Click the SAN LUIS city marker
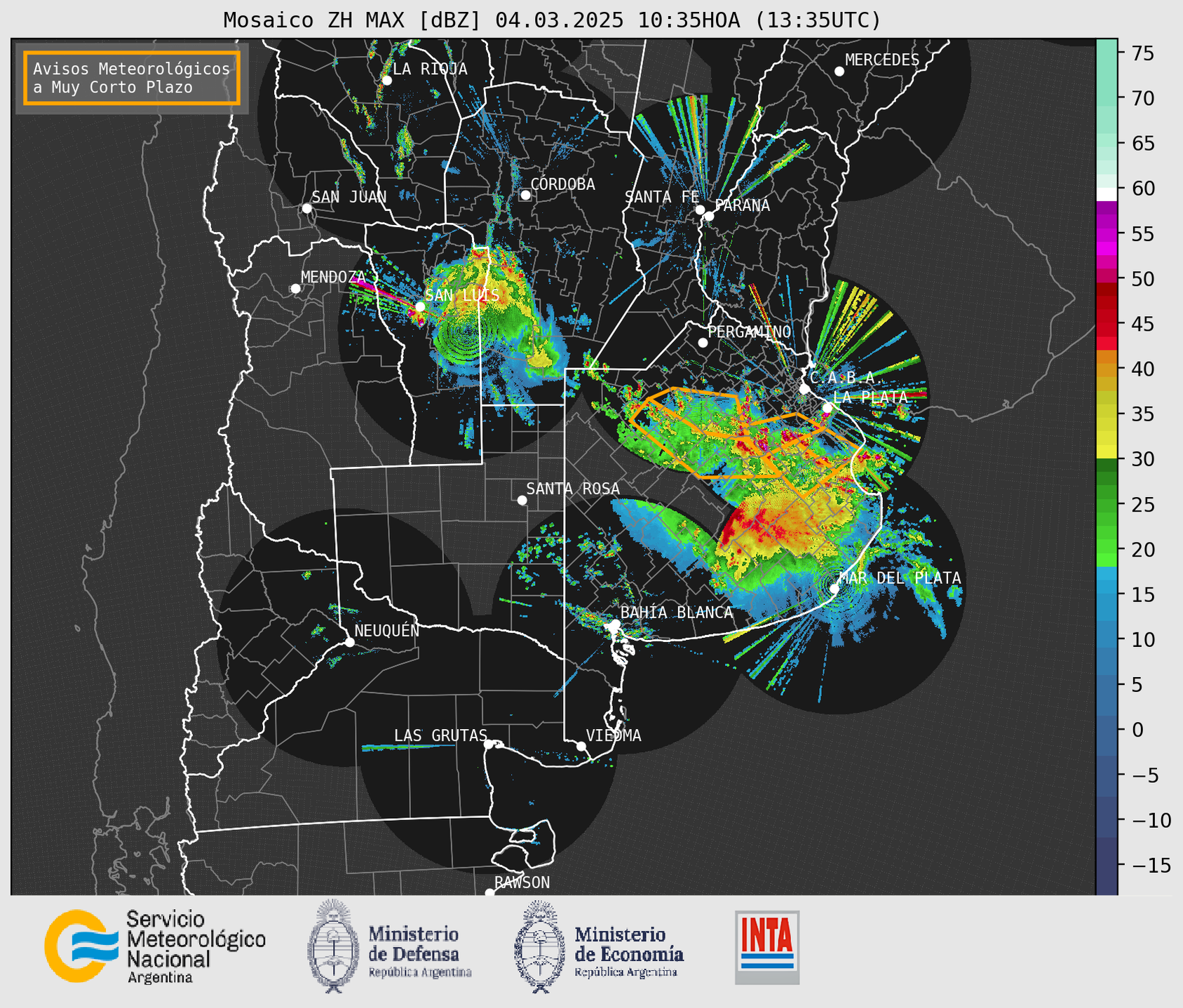Viewport: 1183px width, 1008px height. click(x=420, y=306)
